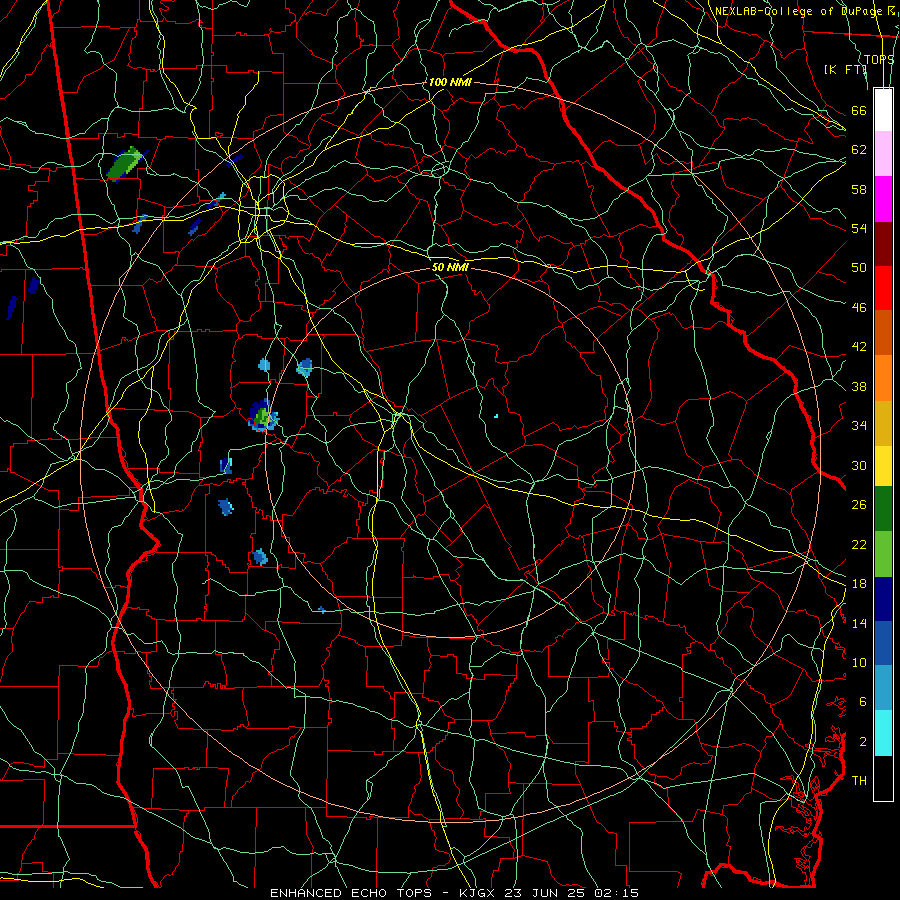Click the 'TOPS' legend heading
The width and height of the screenshot is (900, 900).
click(x=879, y=60)
